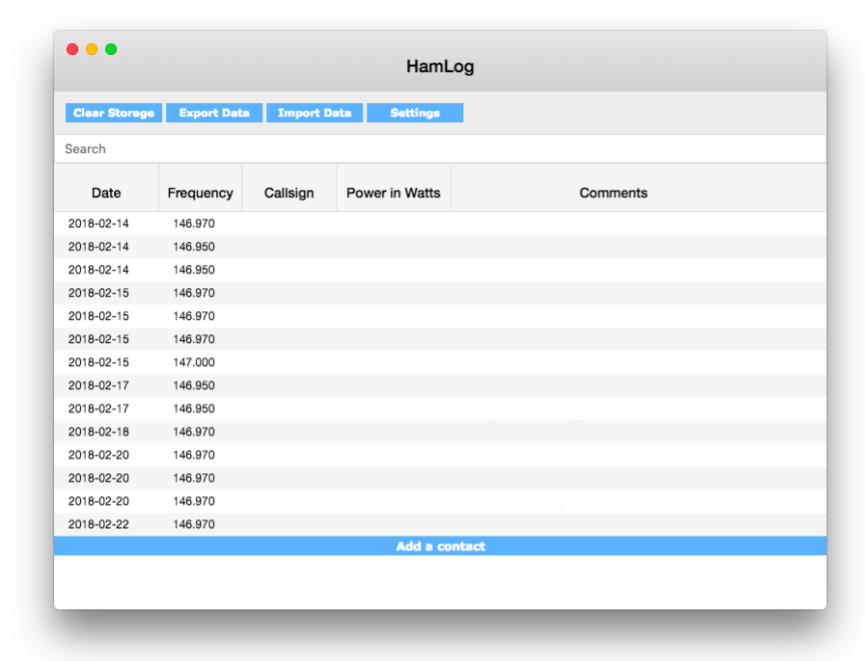The height and width of the screenshot is (661, 865).
Task: Click the Clear Storage button
Action: (113, 112)
